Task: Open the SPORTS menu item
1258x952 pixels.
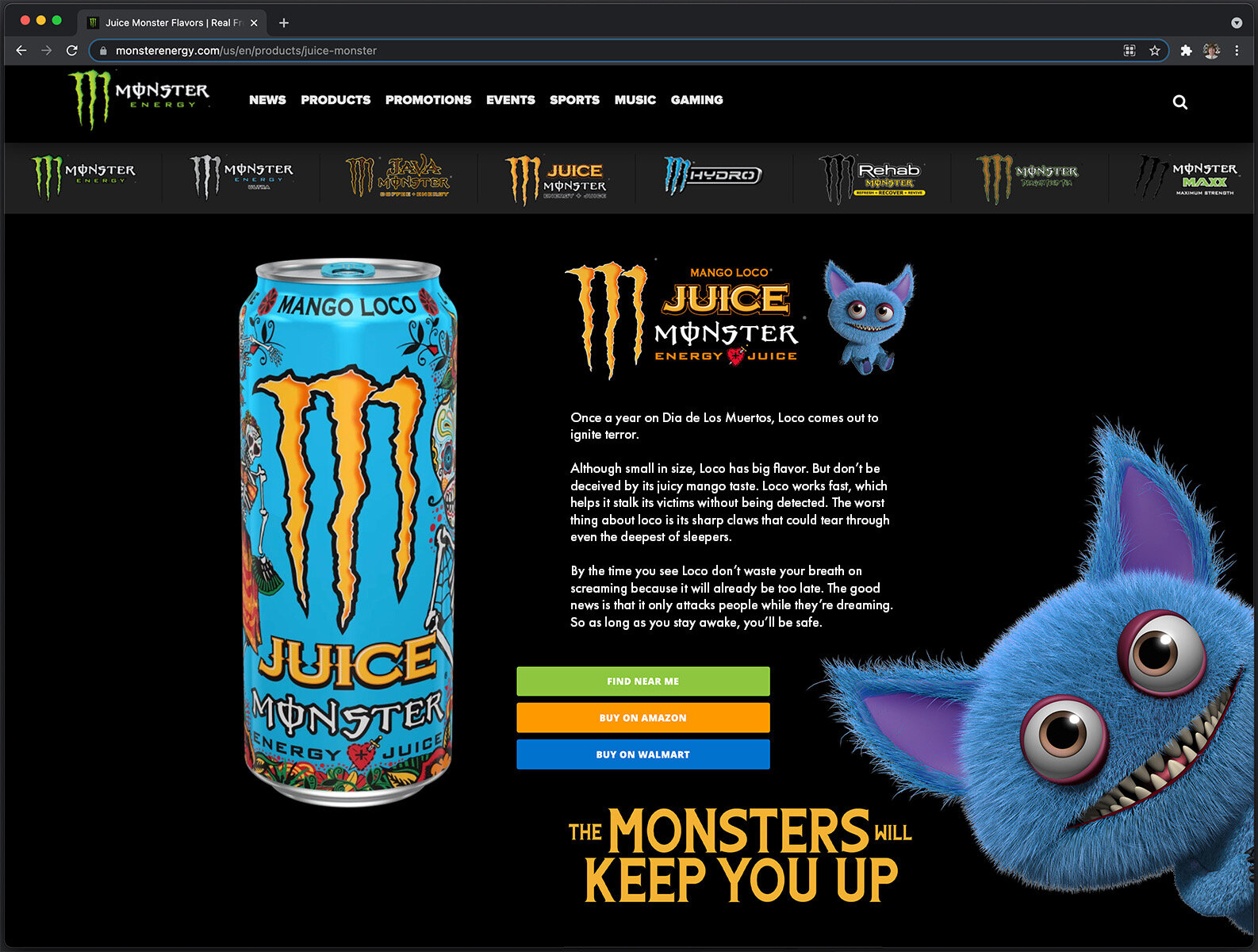Action: (x=575, y=100)
